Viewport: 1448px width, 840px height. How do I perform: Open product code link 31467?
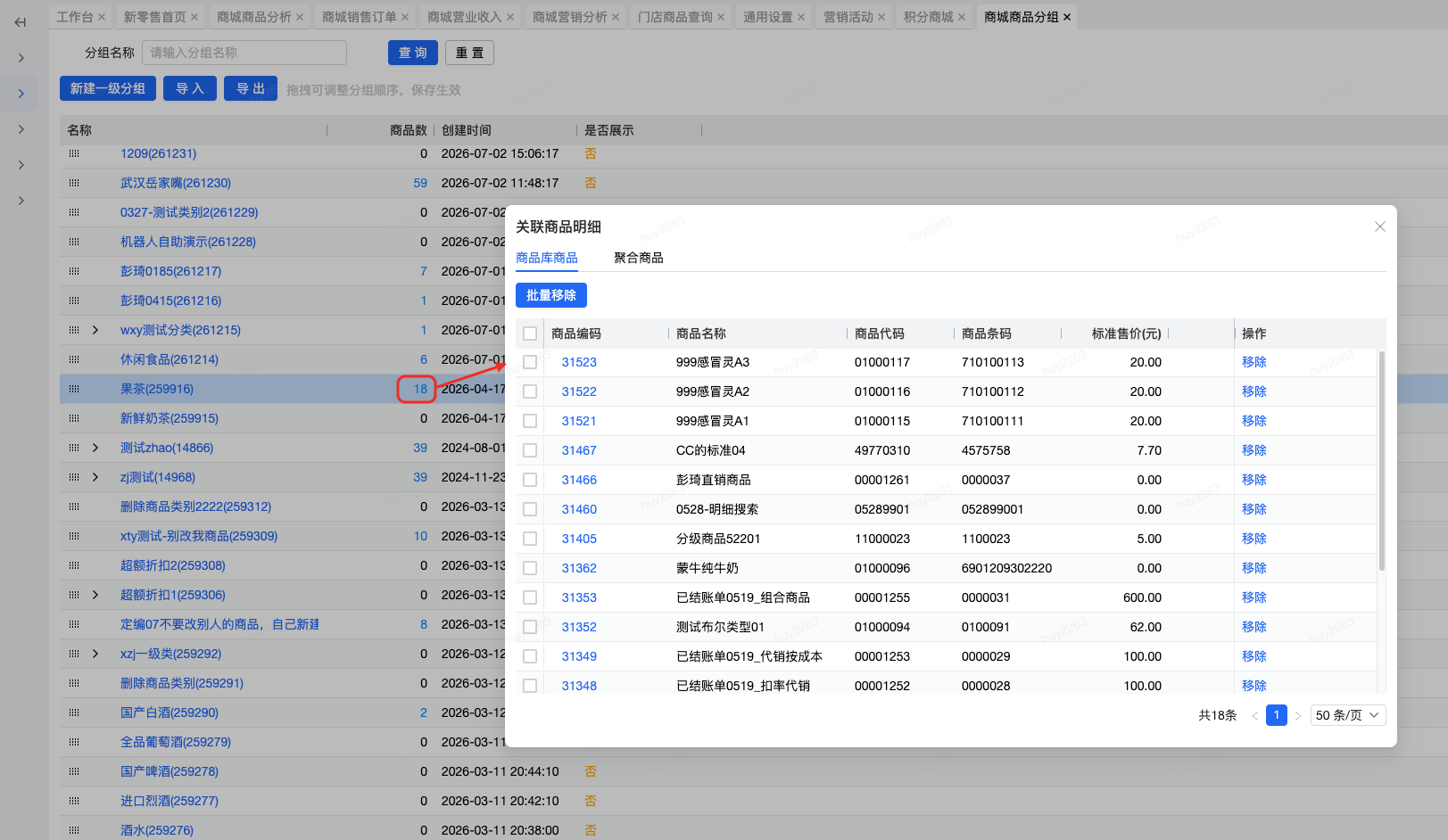(579, 450)
